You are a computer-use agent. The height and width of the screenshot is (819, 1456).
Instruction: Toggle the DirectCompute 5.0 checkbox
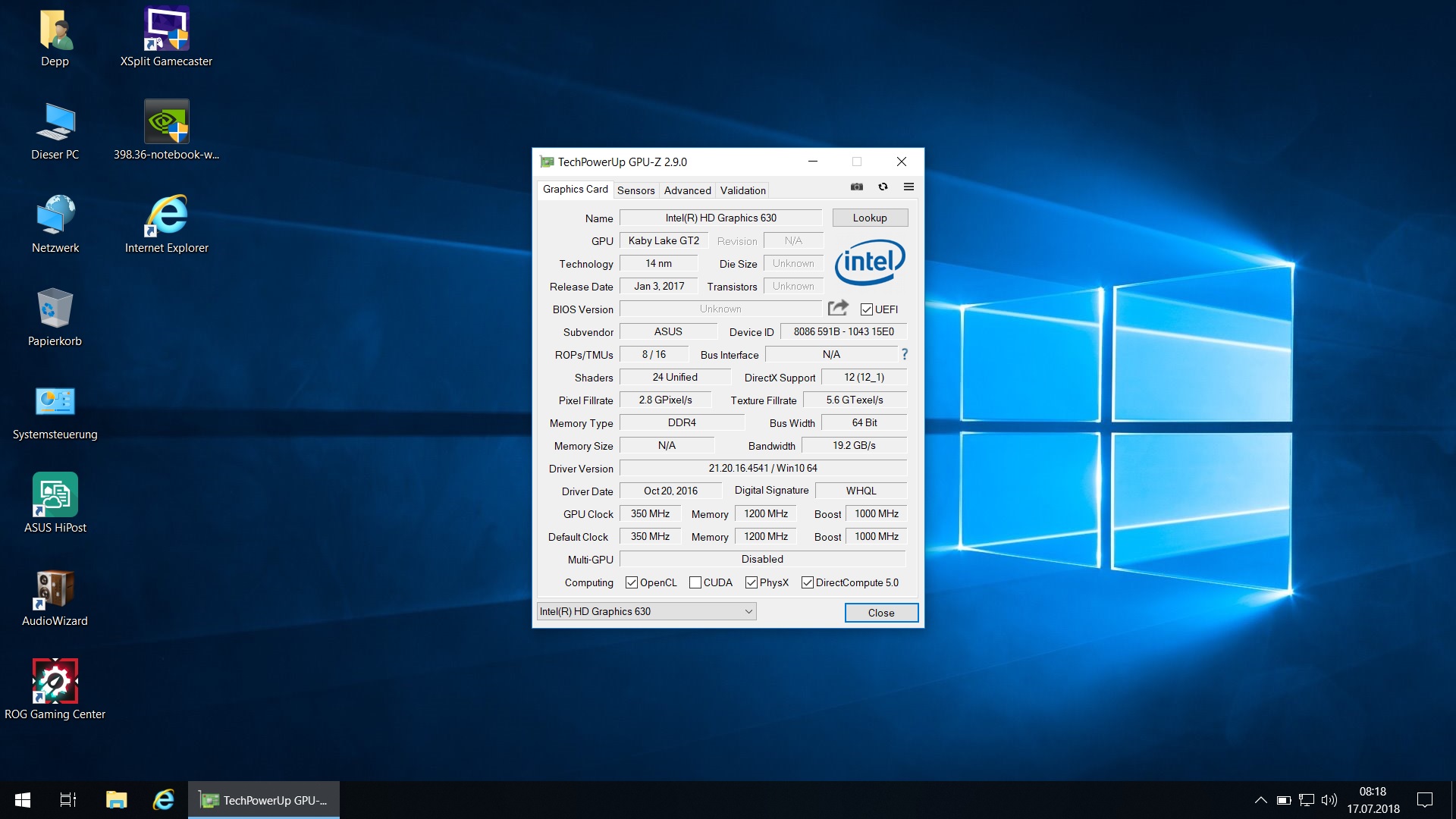coord(808,582)
